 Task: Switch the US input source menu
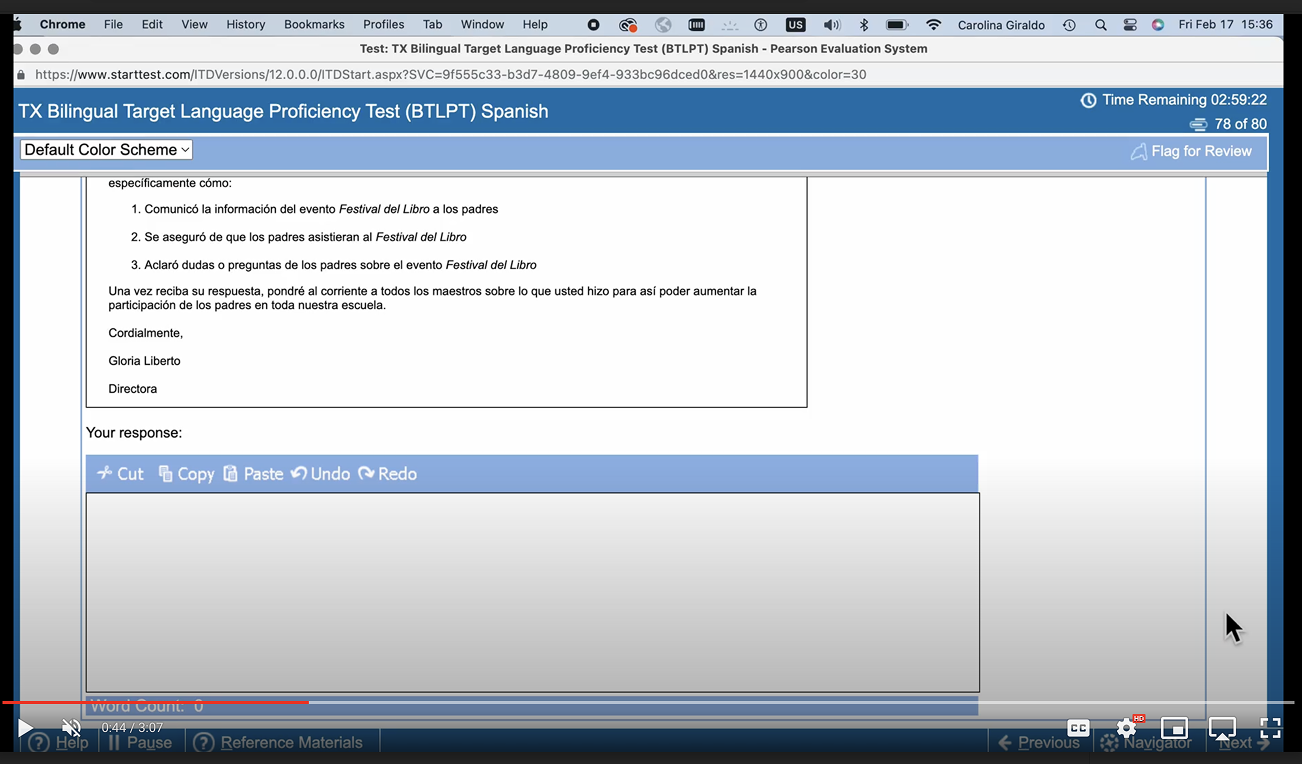coord(795,24)
